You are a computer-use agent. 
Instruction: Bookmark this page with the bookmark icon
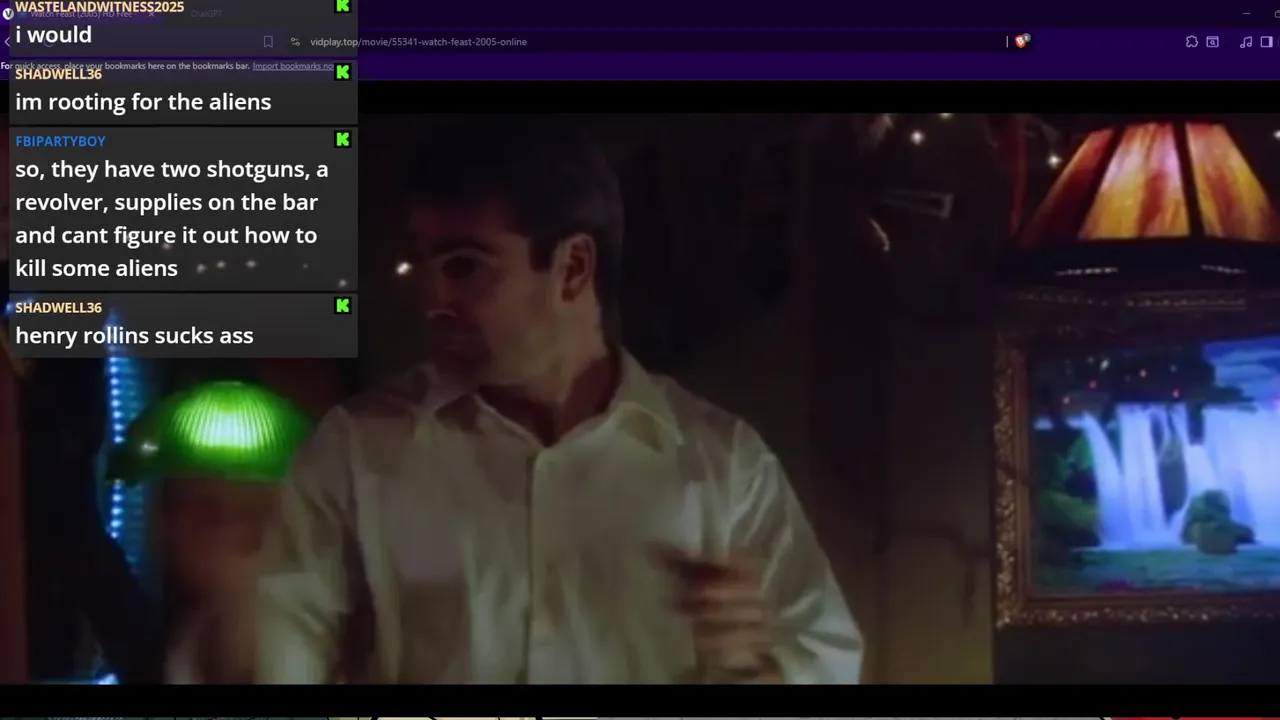point(268,42)
